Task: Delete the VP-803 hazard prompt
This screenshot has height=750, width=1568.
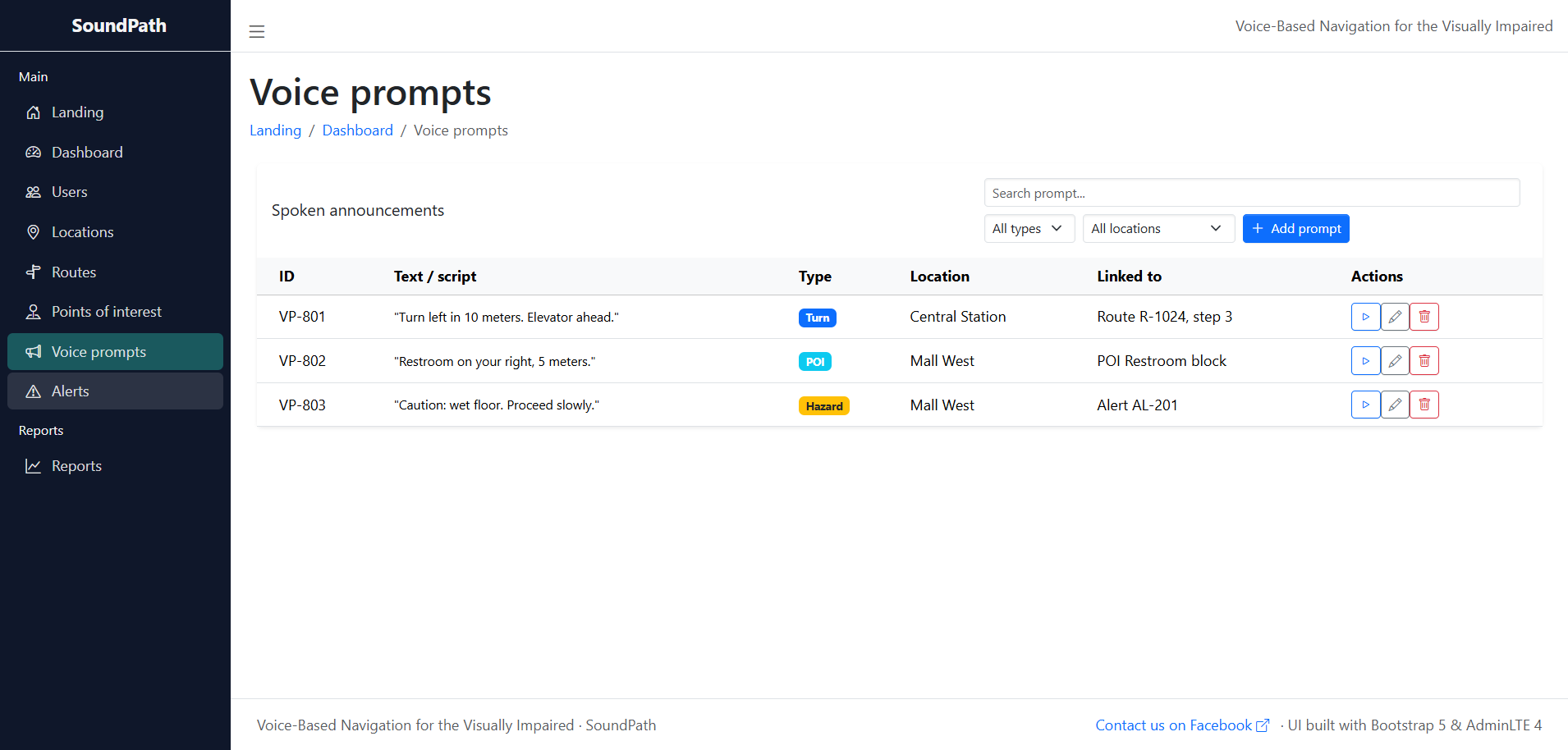Action: click(x=1424, y=405)
